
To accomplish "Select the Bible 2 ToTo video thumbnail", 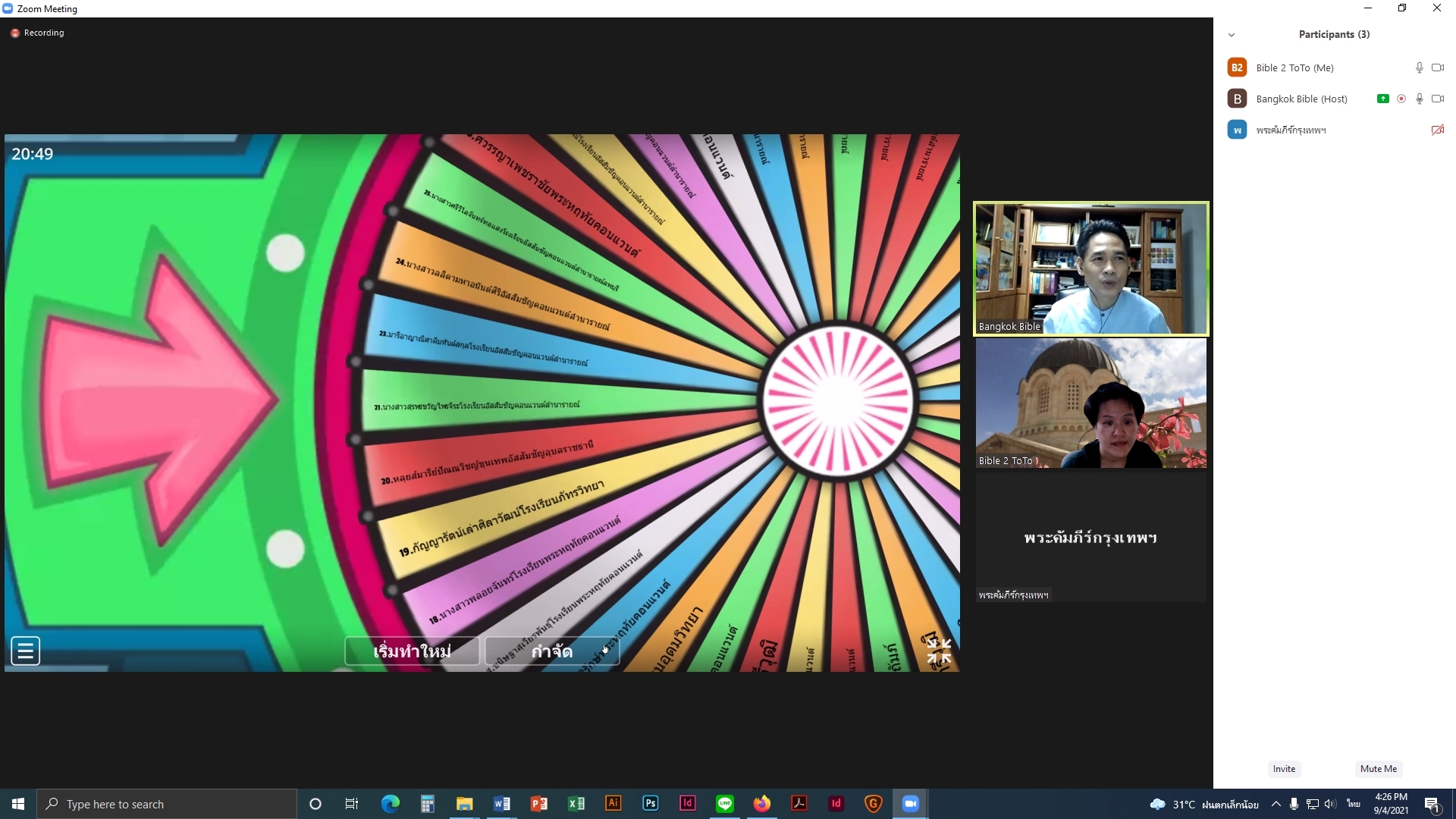I will point(1090,403).
